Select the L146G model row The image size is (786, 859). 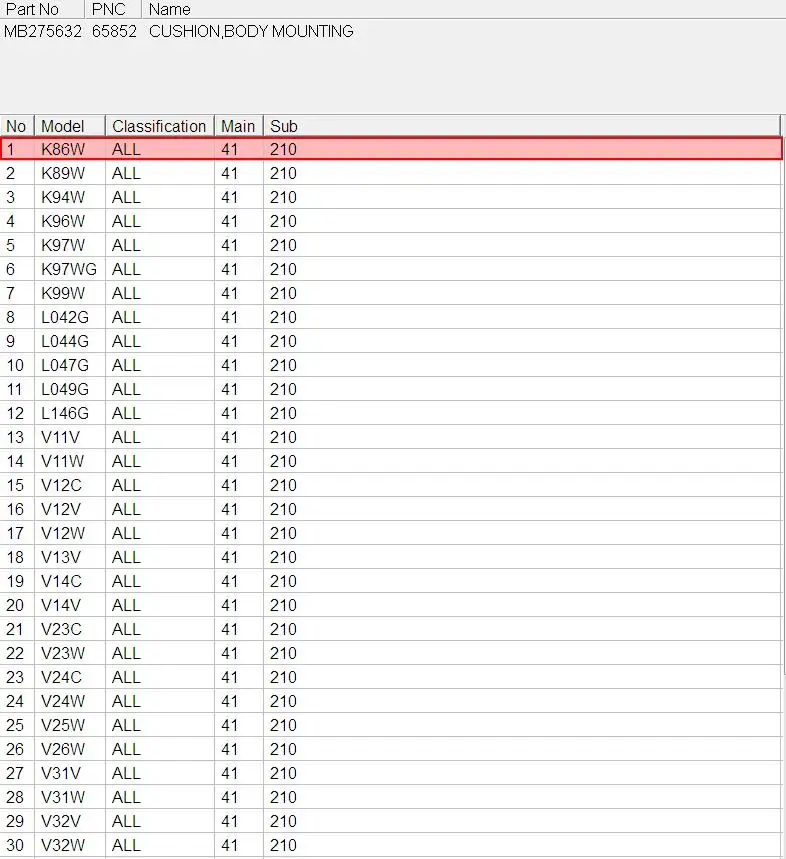(391, 413)
